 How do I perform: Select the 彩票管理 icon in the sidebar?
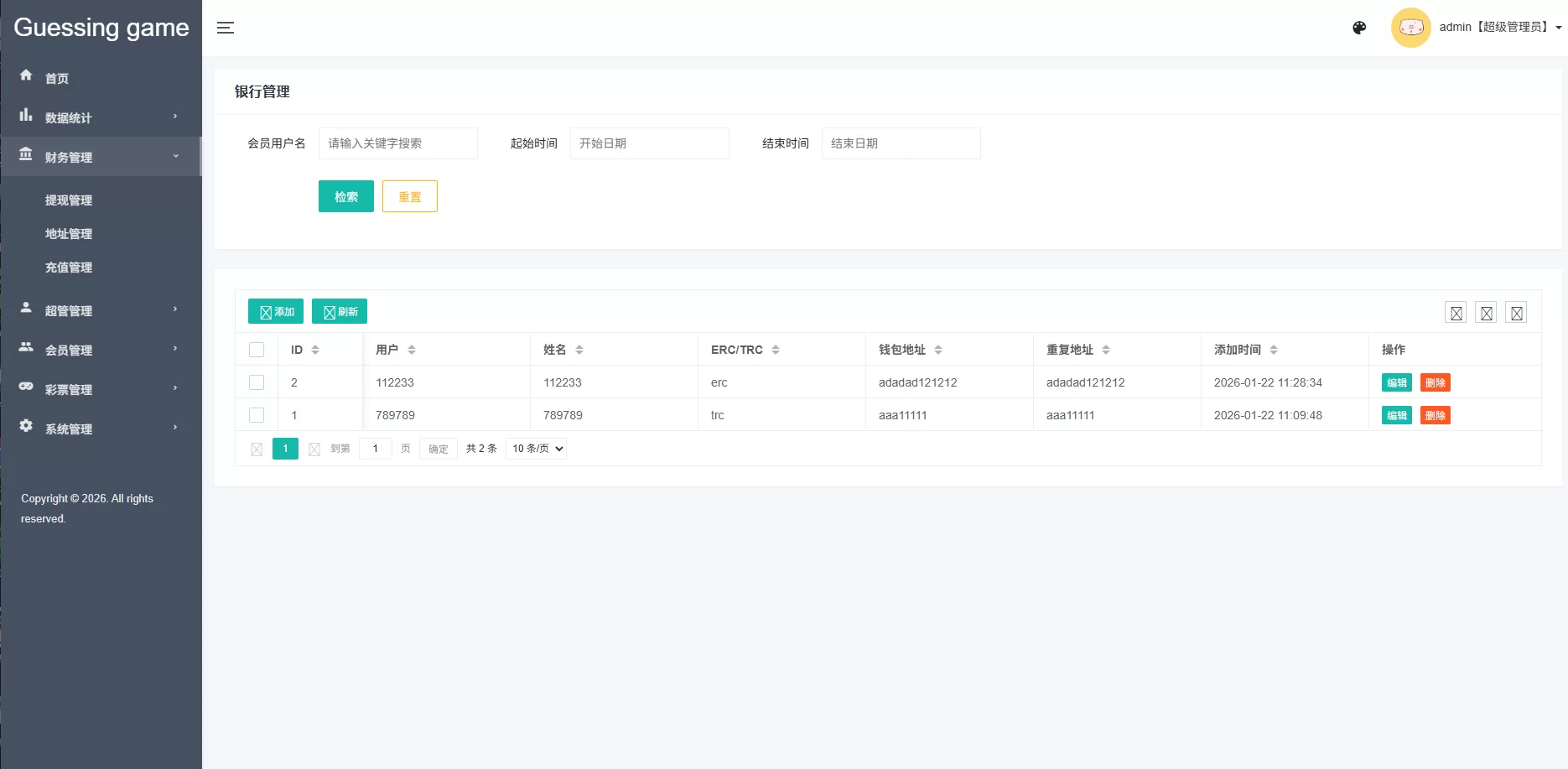click(x=26, y=387)
